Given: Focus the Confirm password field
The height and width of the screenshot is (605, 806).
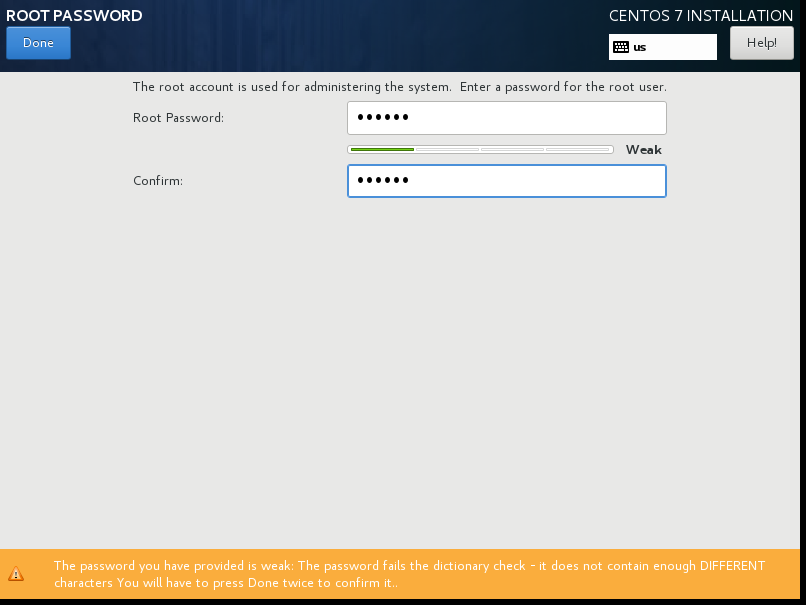Looking at the screenshot, I should (x=507, y=181).
